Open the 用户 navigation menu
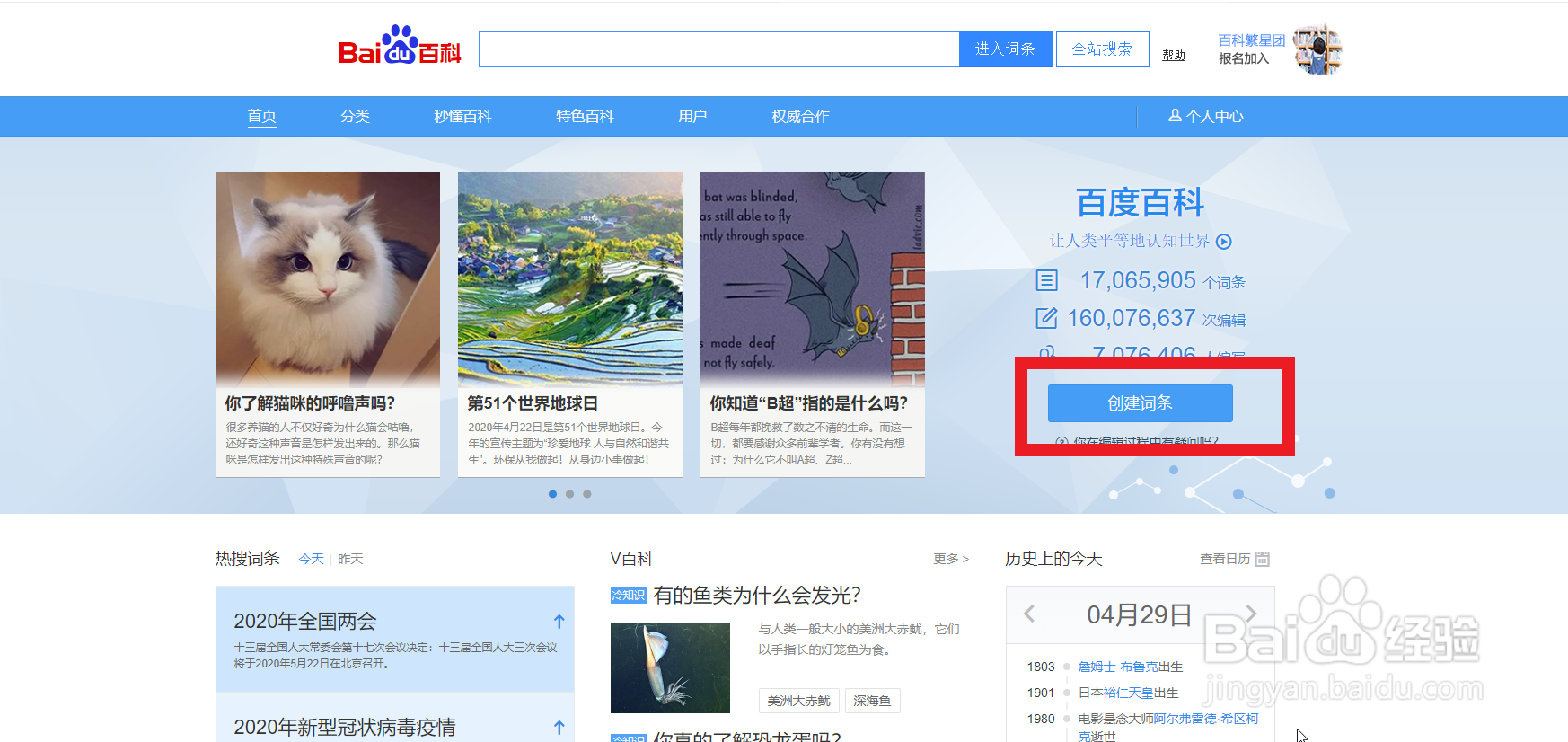1568x742 pixels. [692, 116]
